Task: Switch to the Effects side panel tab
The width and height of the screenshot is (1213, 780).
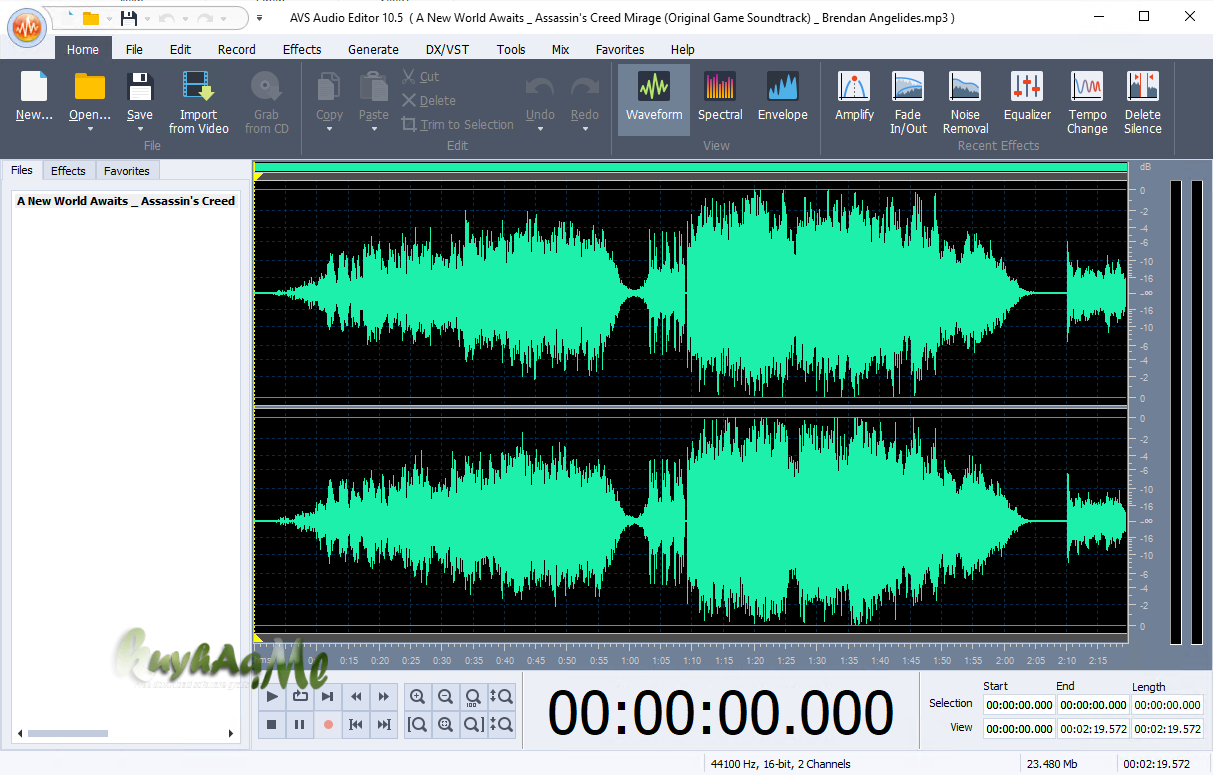Action: (x=69, y=171)
